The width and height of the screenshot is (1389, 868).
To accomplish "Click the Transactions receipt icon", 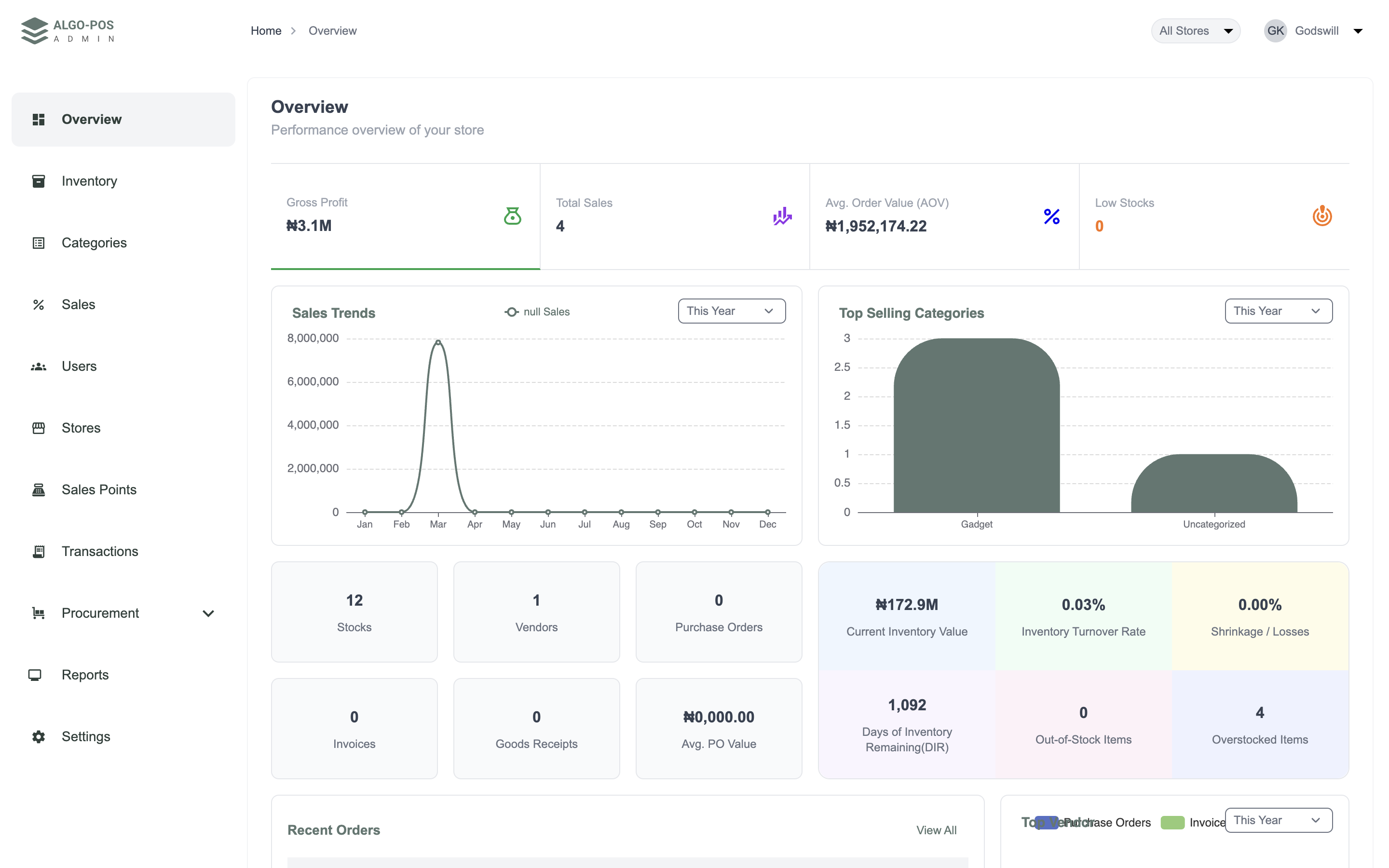I will coord(39,552).
